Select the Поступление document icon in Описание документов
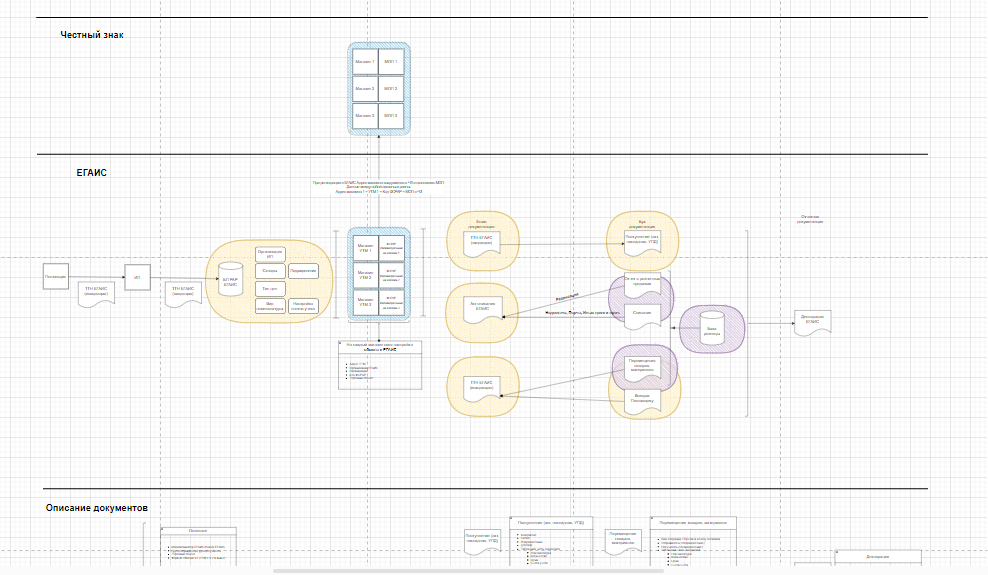 483,542
